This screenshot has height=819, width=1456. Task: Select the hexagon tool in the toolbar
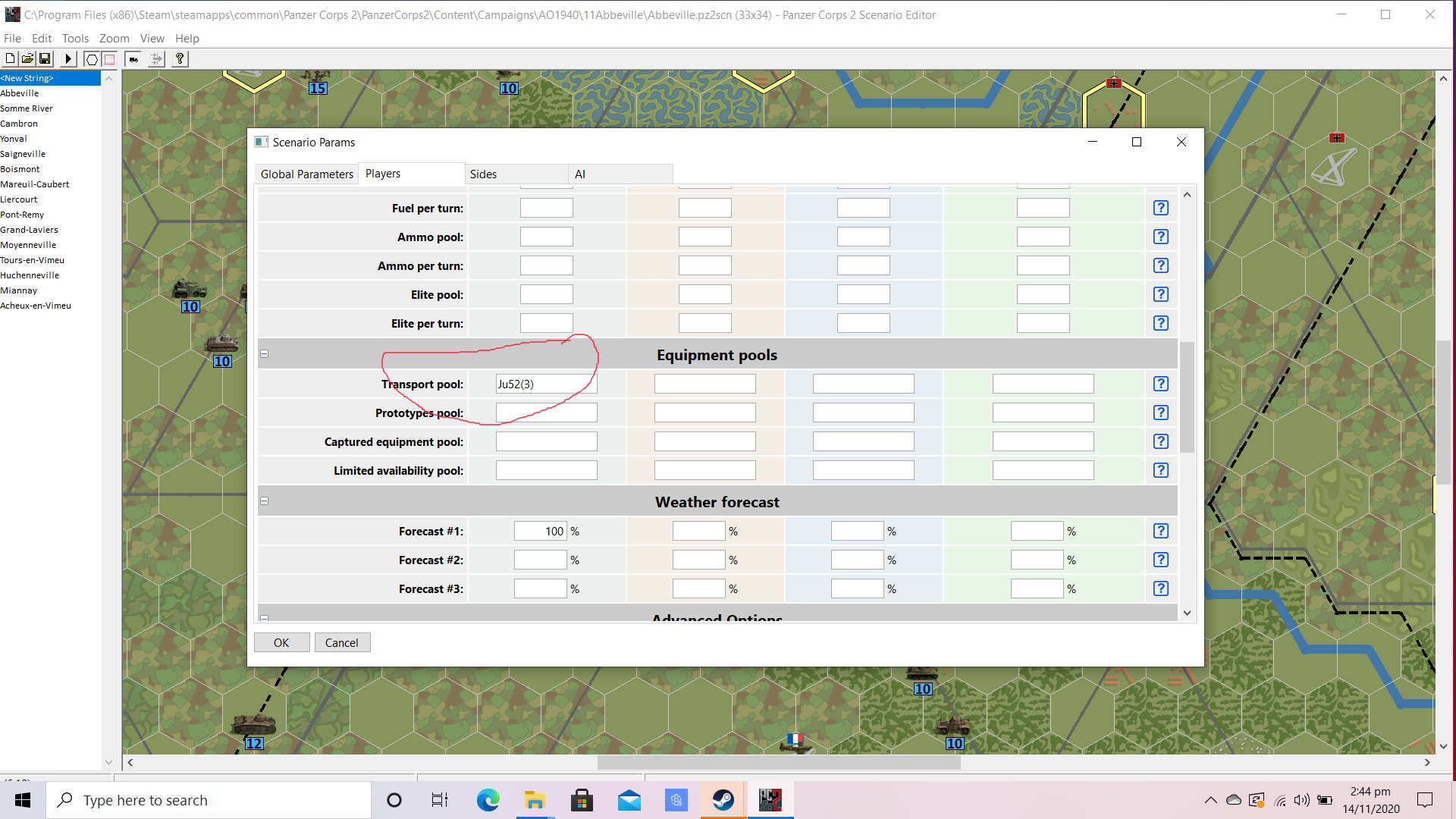92,58
